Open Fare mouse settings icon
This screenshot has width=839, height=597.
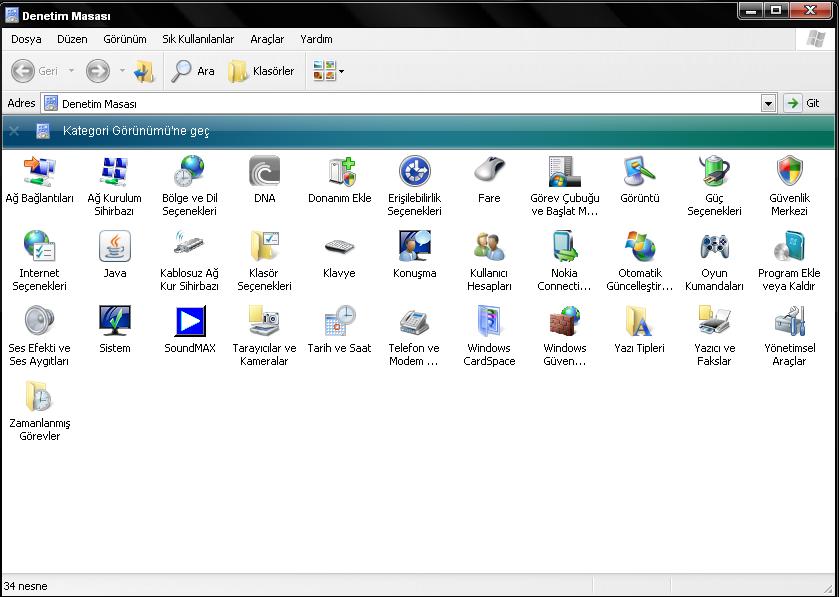[489, 172]
